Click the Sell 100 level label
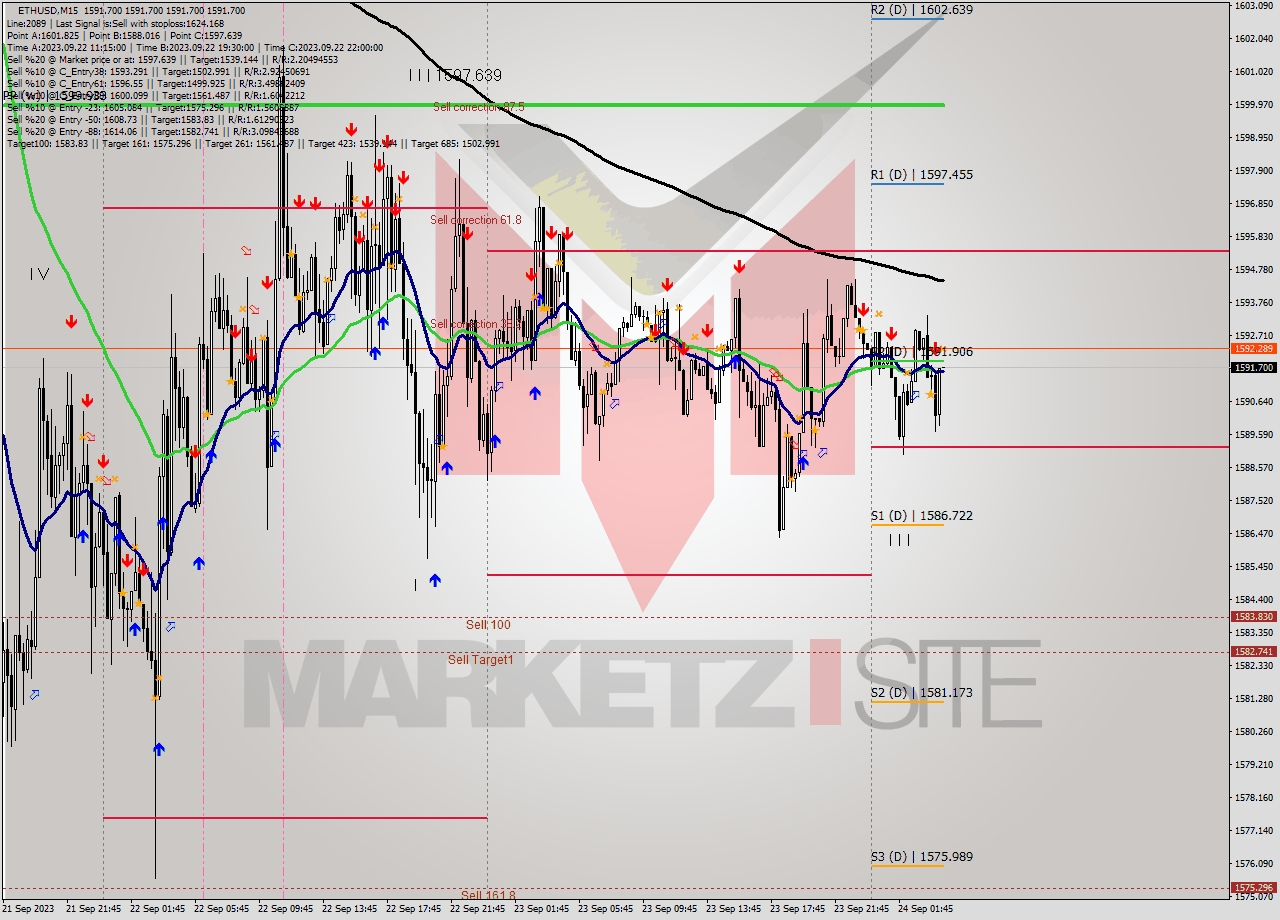The width and height of the screenshot is (1280, 920). (488, 625)
